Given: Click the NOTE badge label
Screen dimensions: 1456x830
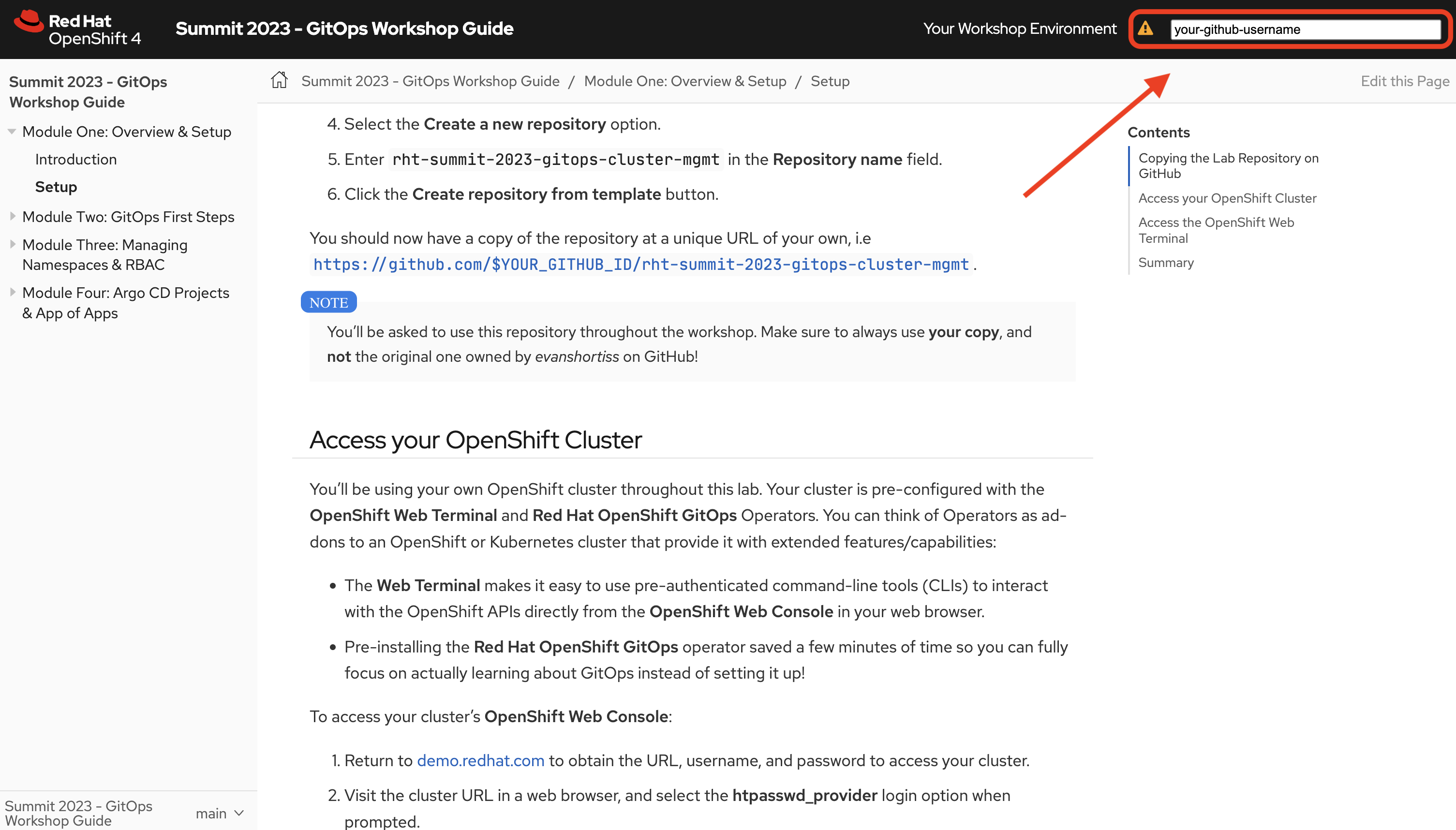Looking at the screenshot, I should pos(328,303).
